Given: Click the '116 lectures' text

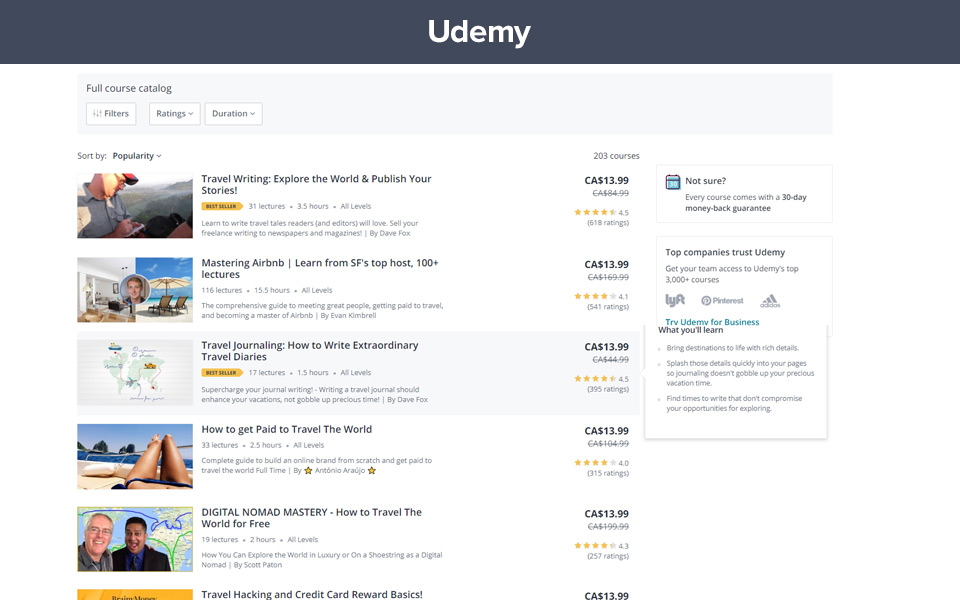Looking at the screenshot, I should (222, 290).
